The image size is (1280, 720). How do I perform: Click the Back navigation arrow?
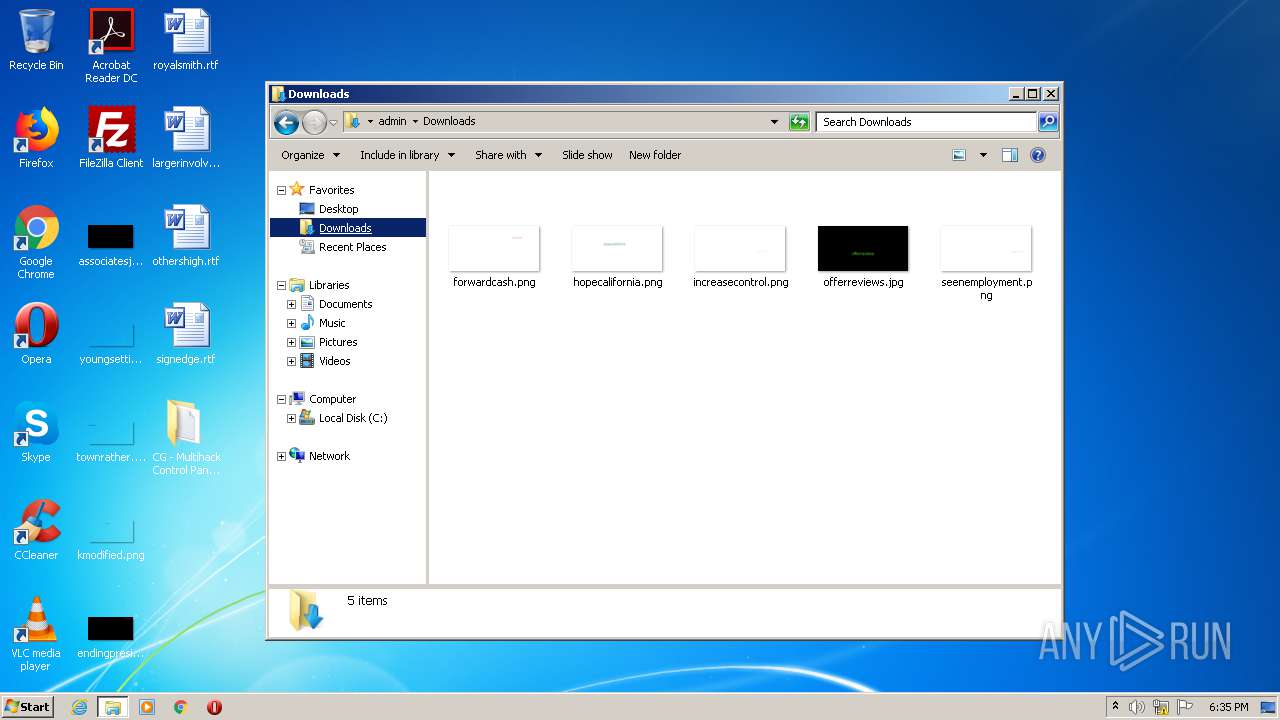[x=286, y=122]
